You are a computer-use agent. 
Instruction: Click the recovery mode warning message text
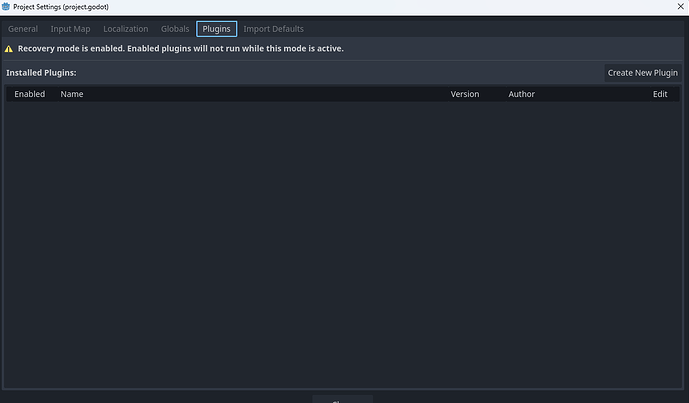click(x=180, y=48)
